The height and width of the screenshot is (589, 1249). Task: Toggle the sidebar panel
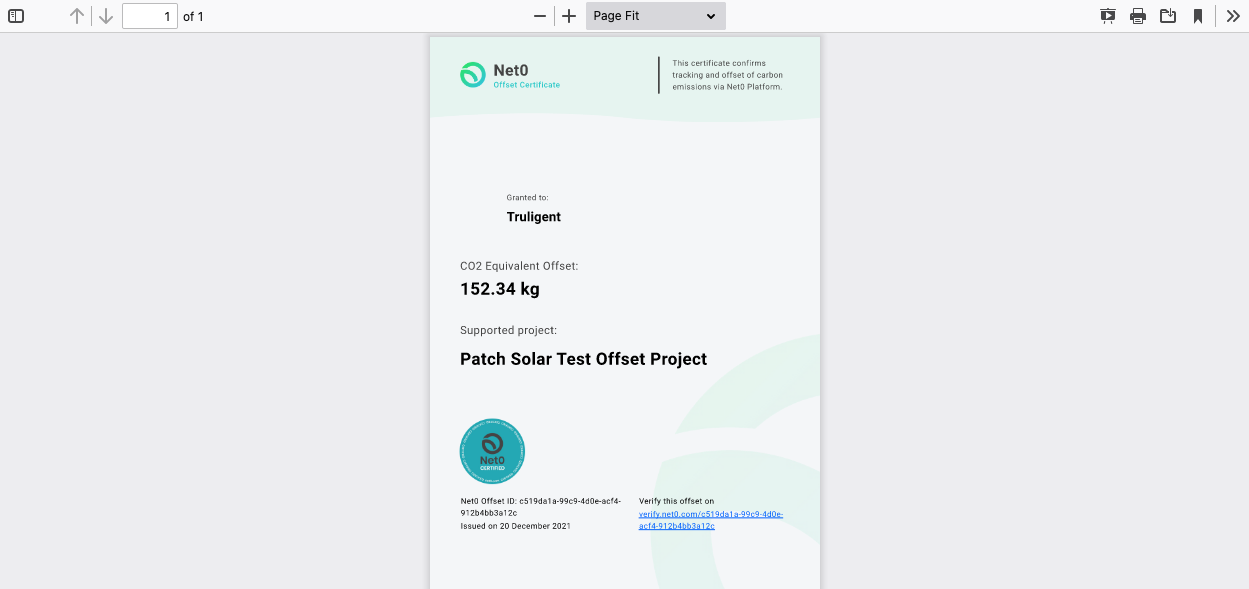tap(16, 16)
